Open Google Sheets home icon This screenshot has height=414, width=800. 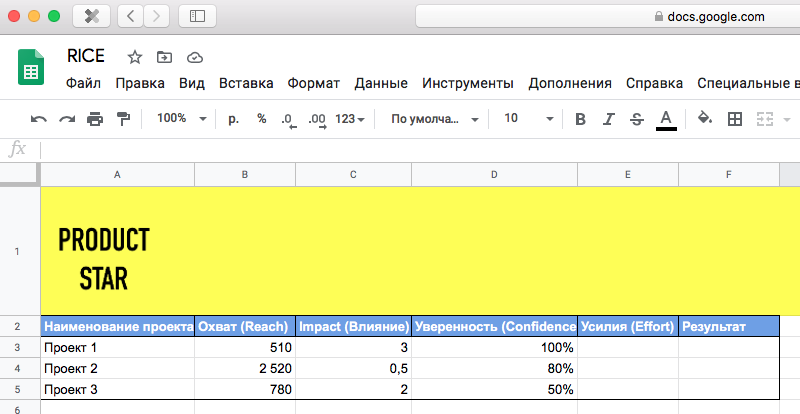31,67
